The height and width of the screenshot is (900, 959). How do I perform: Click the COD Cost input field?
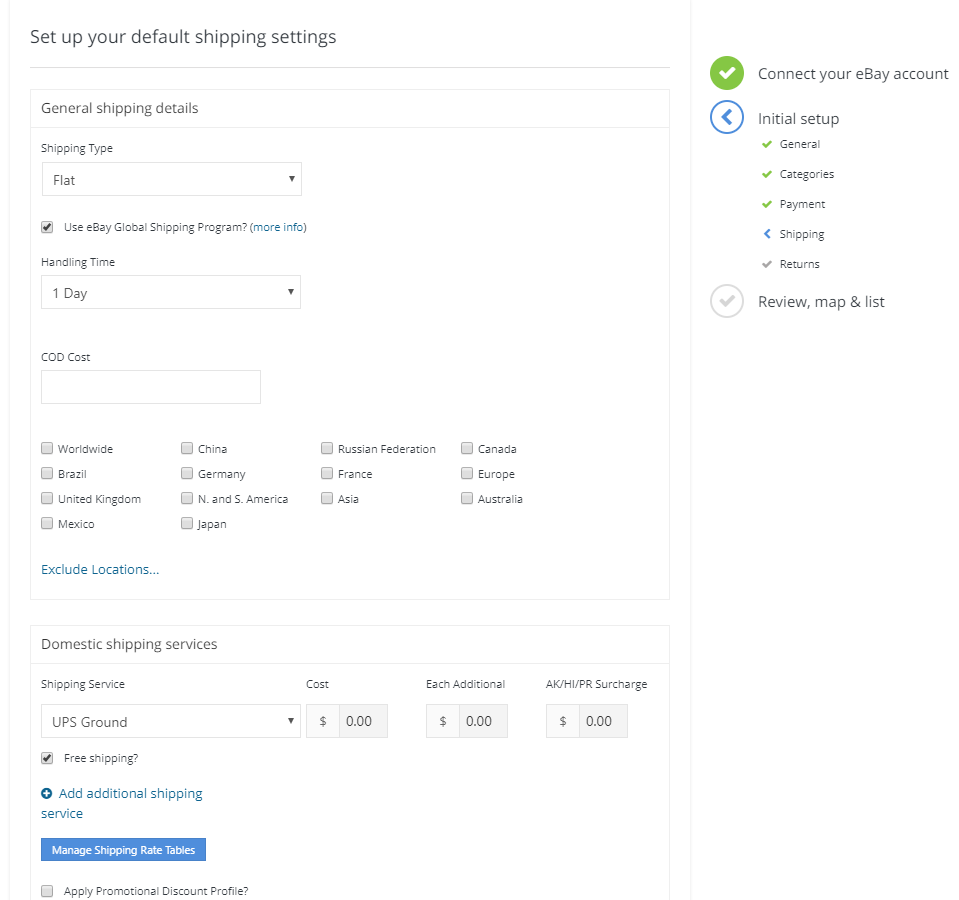click(x=151, y=387)
